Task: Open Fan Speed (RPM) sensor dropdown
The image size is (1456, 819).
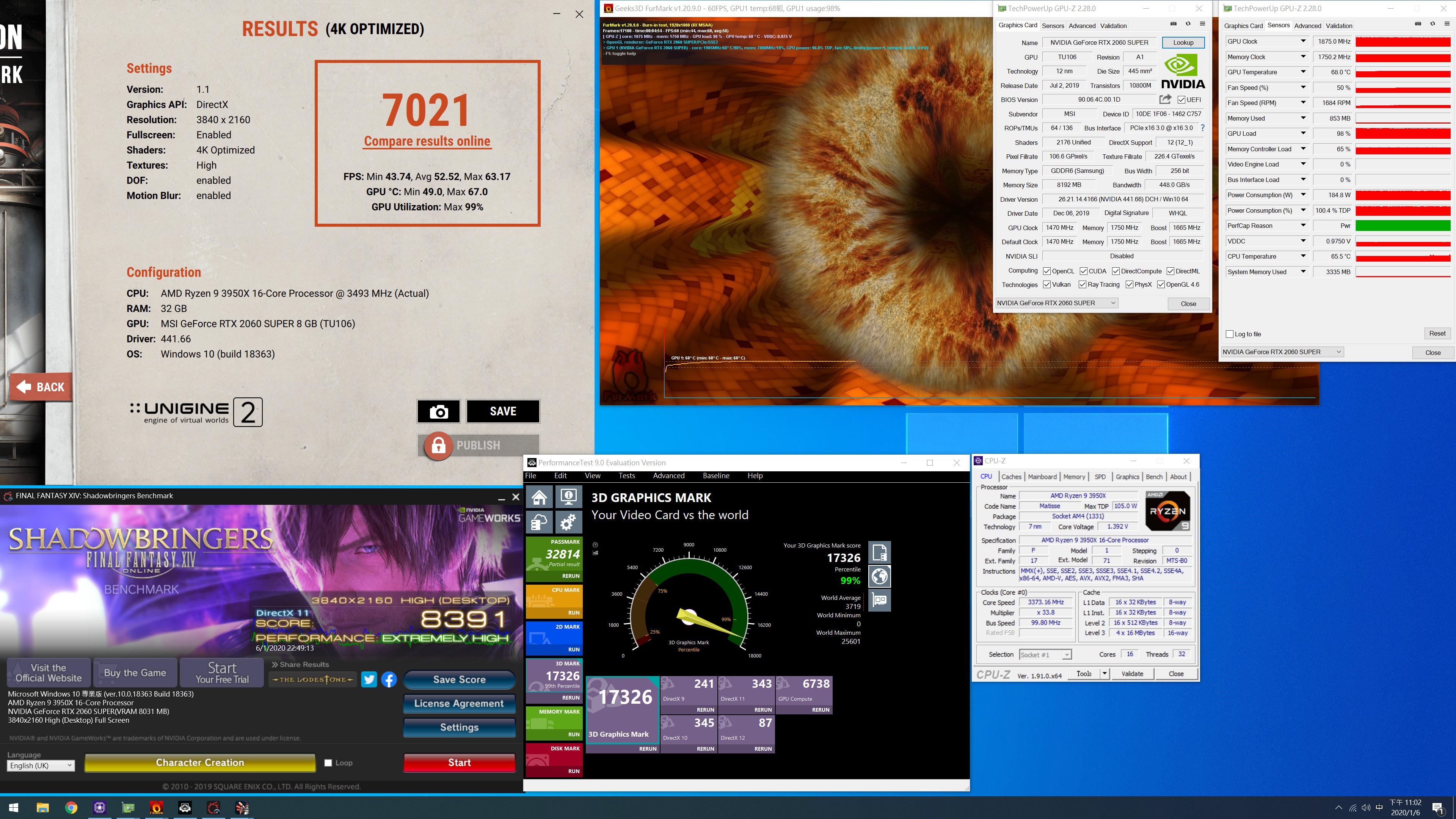Action: pos(1304,103)
